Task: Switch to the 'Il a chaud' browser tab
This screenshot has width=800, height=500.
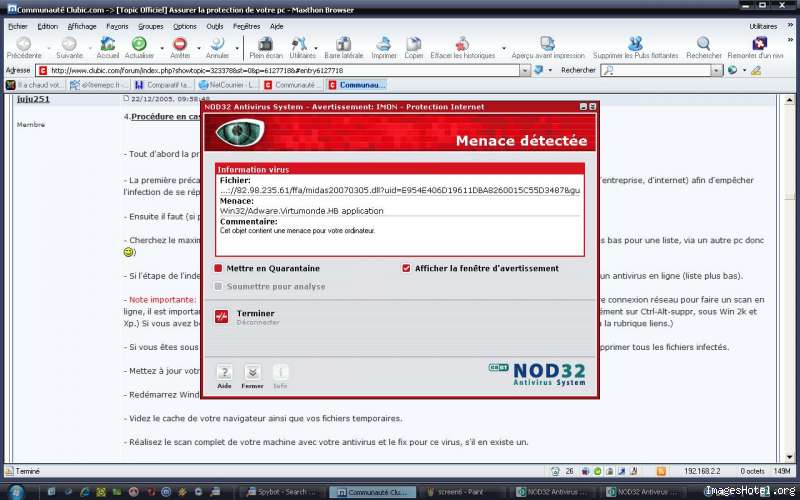Action: click(x=35, y=85)
